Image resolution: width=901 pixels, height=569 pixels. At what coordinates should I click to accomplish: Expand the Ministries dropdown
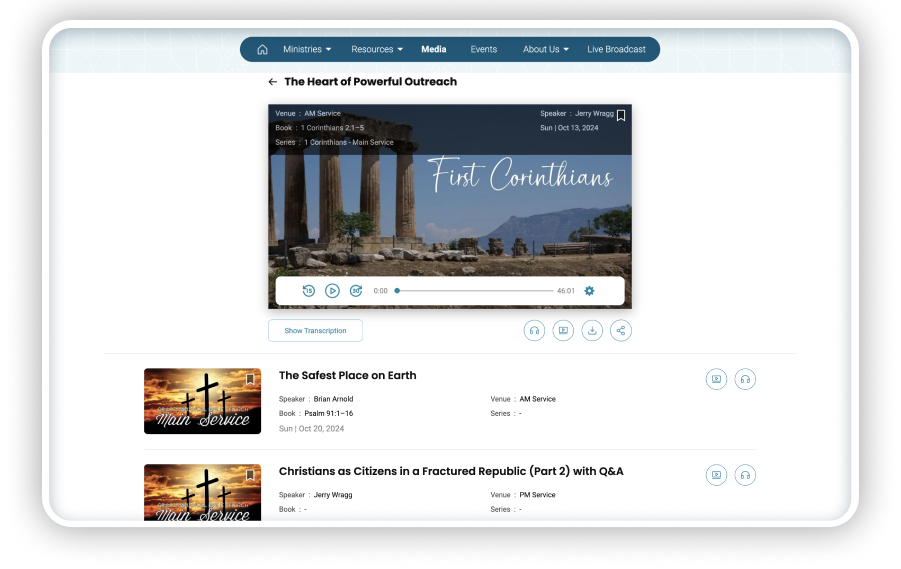(x=307, y=49)
